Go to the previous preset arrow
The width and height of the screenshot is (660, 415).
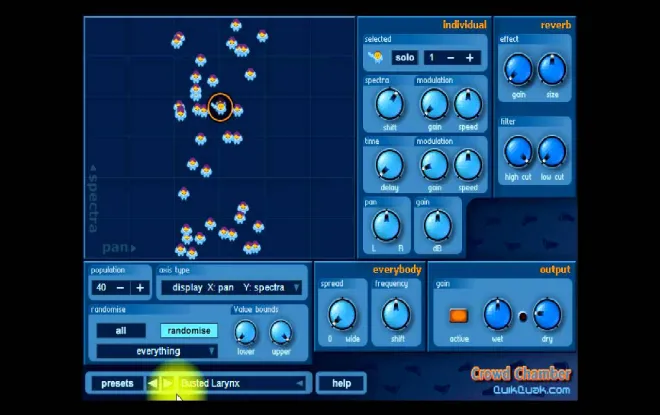pos(153,383)
